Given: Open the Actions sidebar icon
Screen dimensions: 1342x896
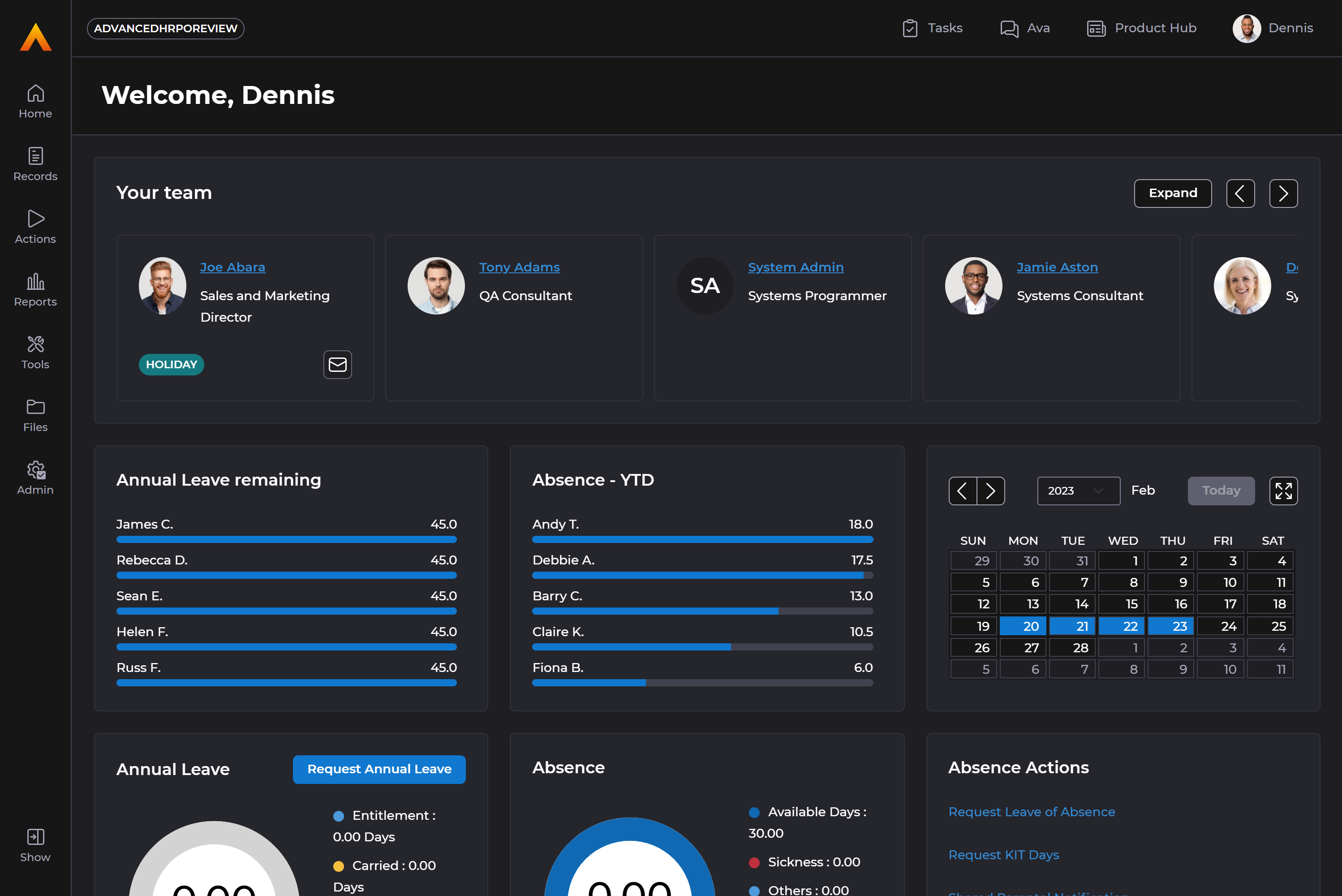Looking at the screenshot, I should (x=35, y=226).
